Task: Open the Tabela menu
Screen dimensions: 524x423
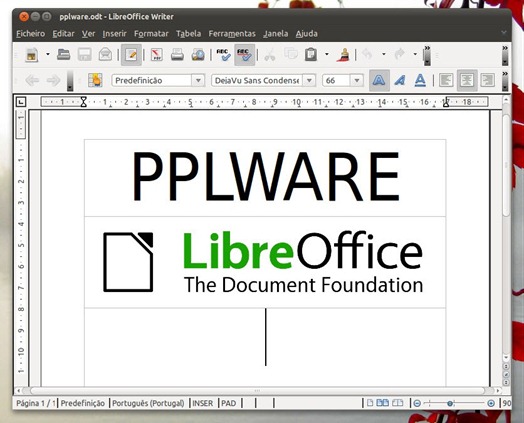Action: pos(188,34)
